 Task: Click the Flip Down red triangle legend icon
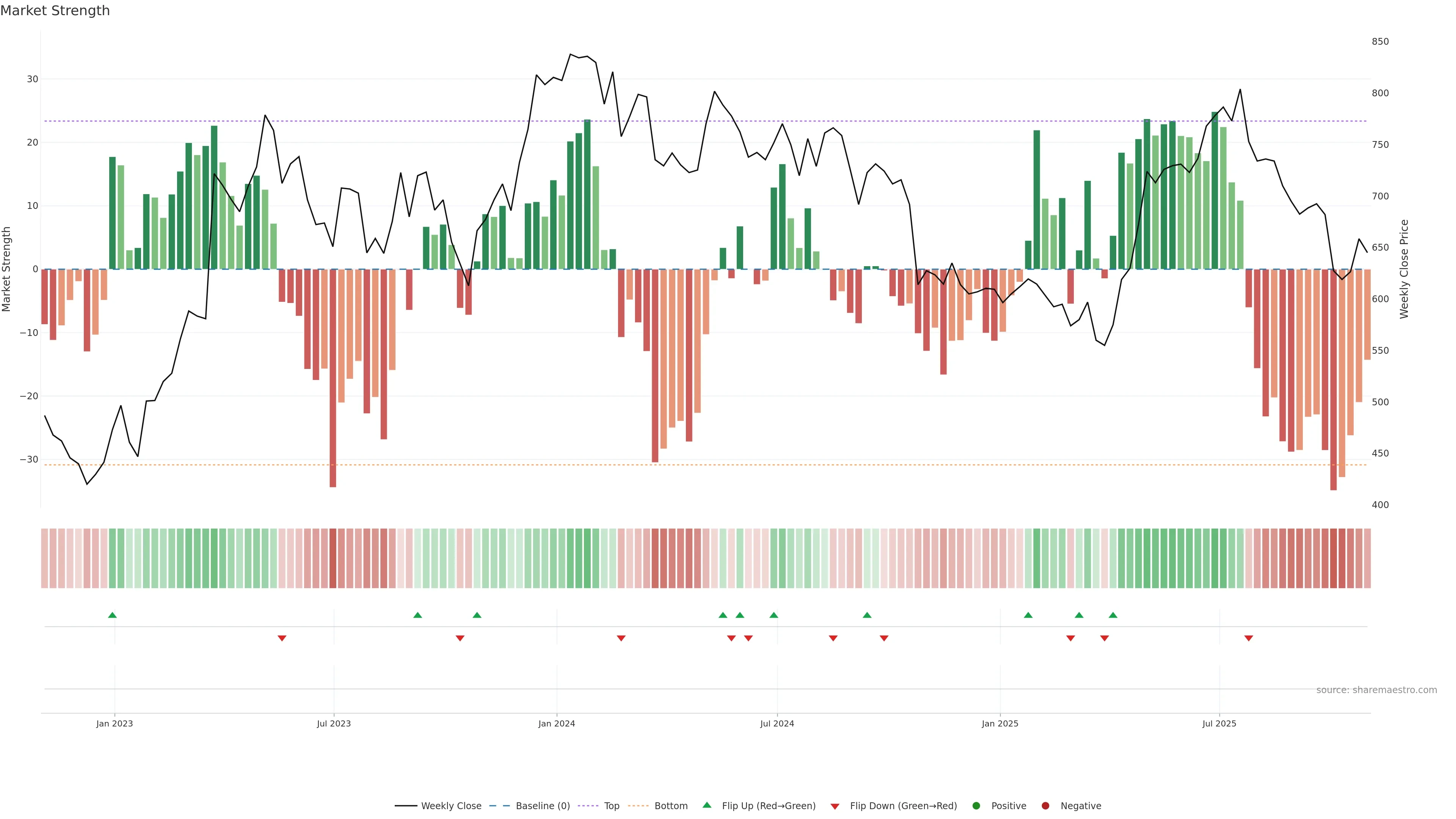point(835,806)
